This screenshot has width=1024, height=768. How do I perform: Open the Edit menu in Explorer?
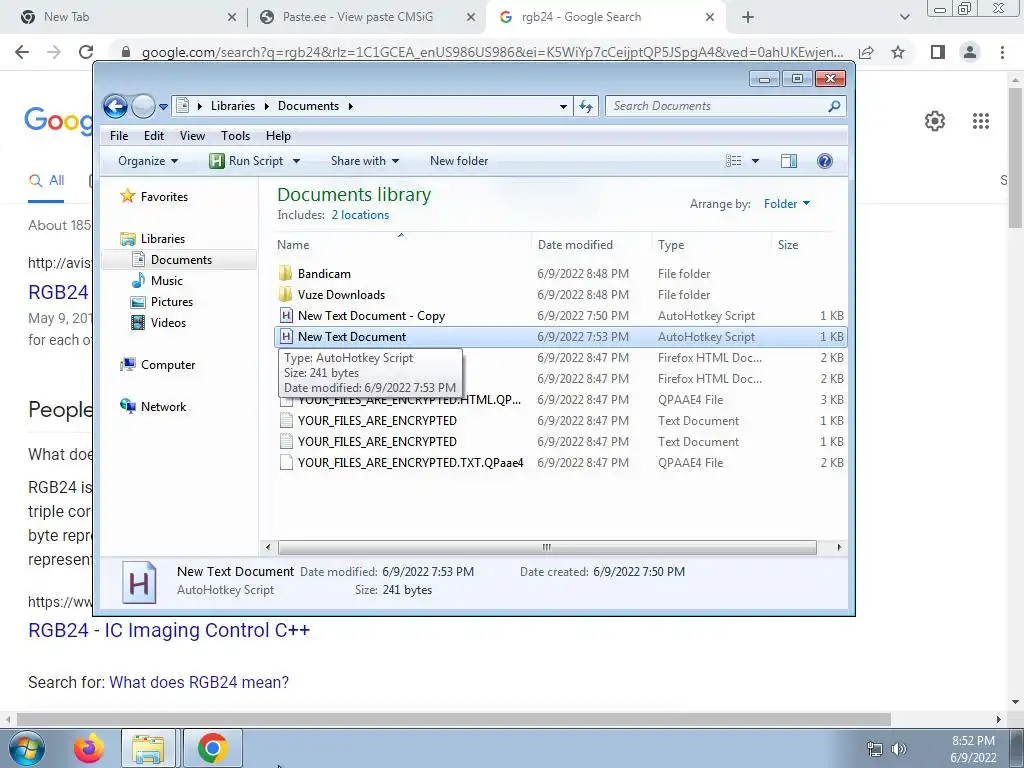154,136
